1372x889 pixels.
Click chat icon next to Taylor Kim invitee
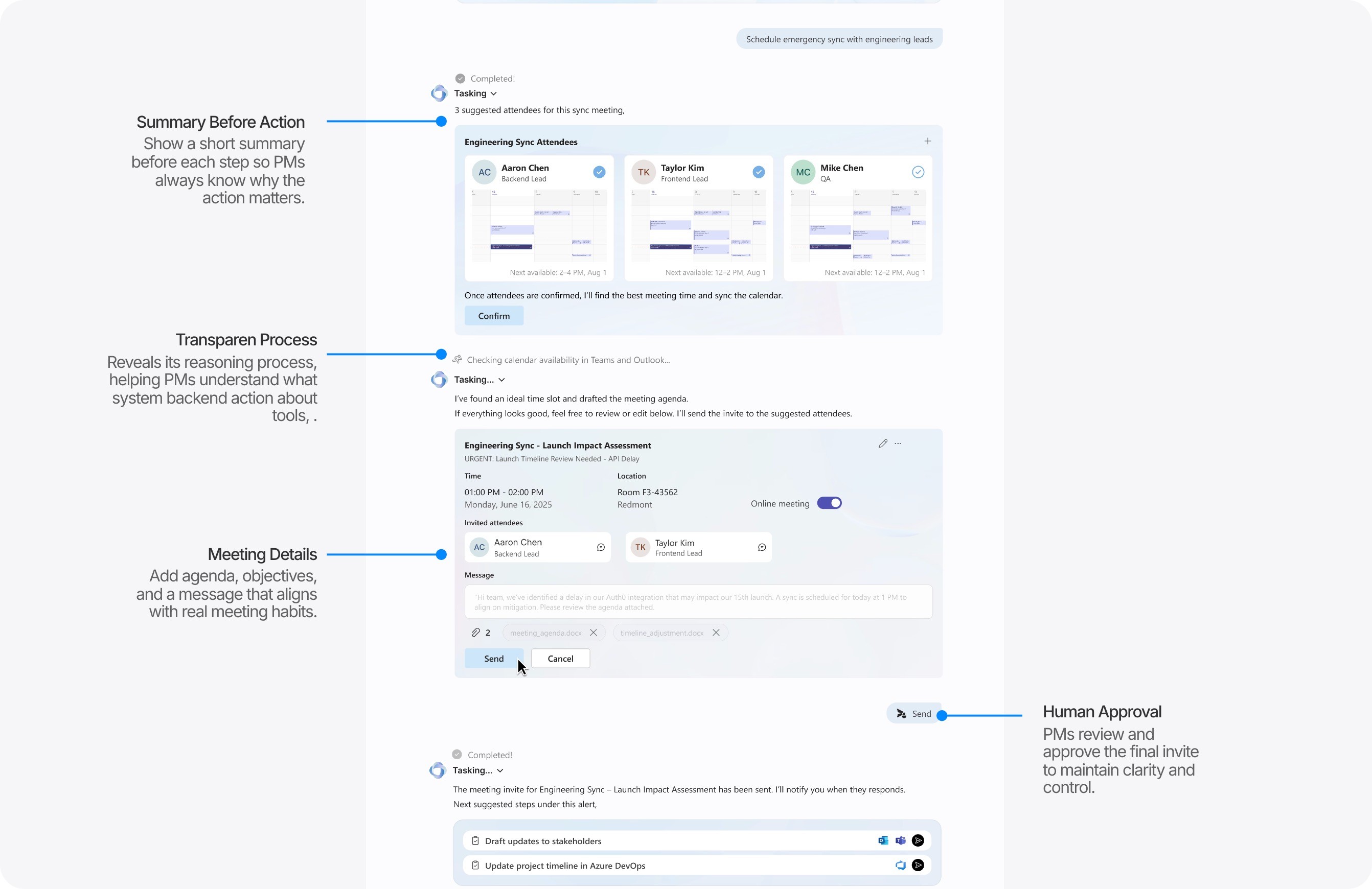click(761, 547)
